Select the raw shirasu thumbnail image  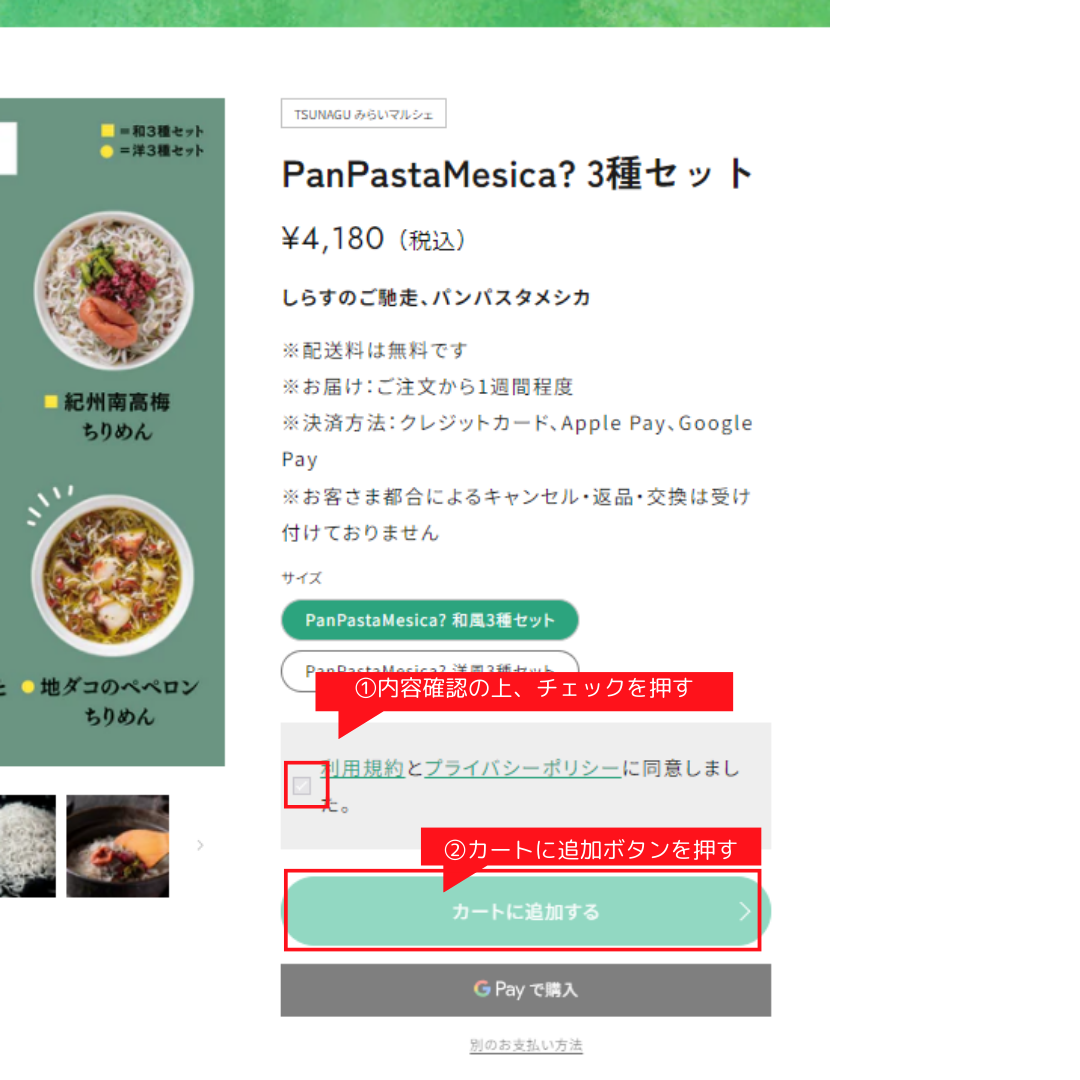28,846
